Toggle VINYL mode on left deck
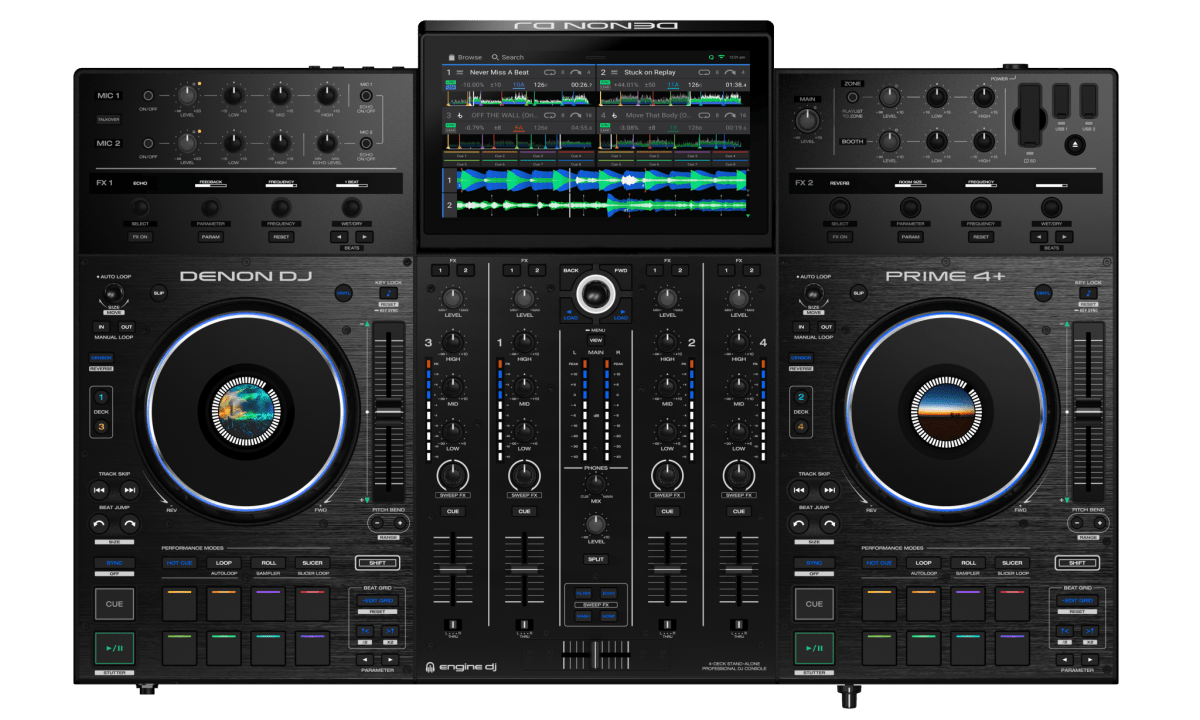This screenshot has width=1200, height=720. [x=343, y=293]
